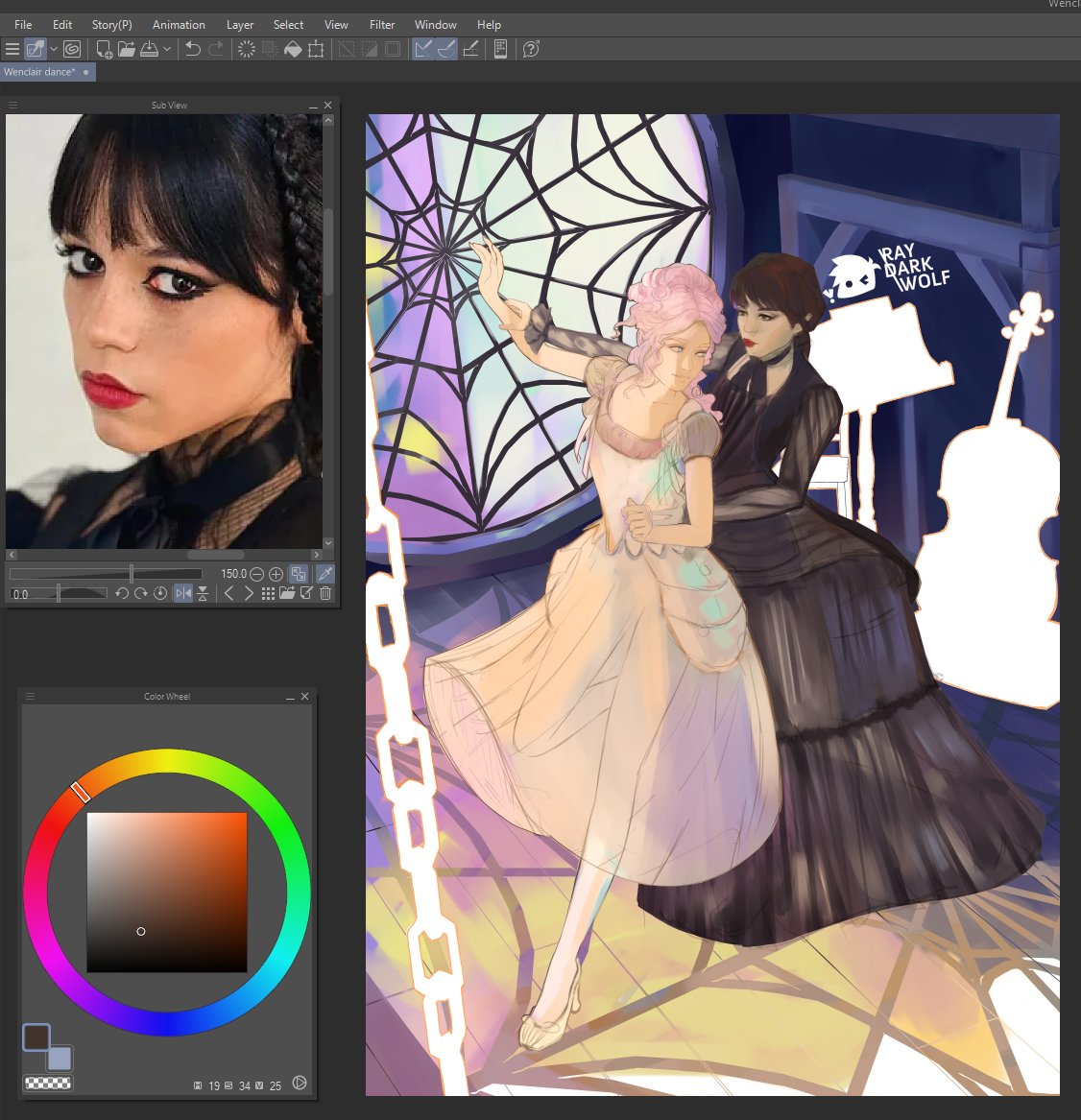Show next Sub View image
The width and height of the screenshot is (1081, 1120).
(248, 593)
